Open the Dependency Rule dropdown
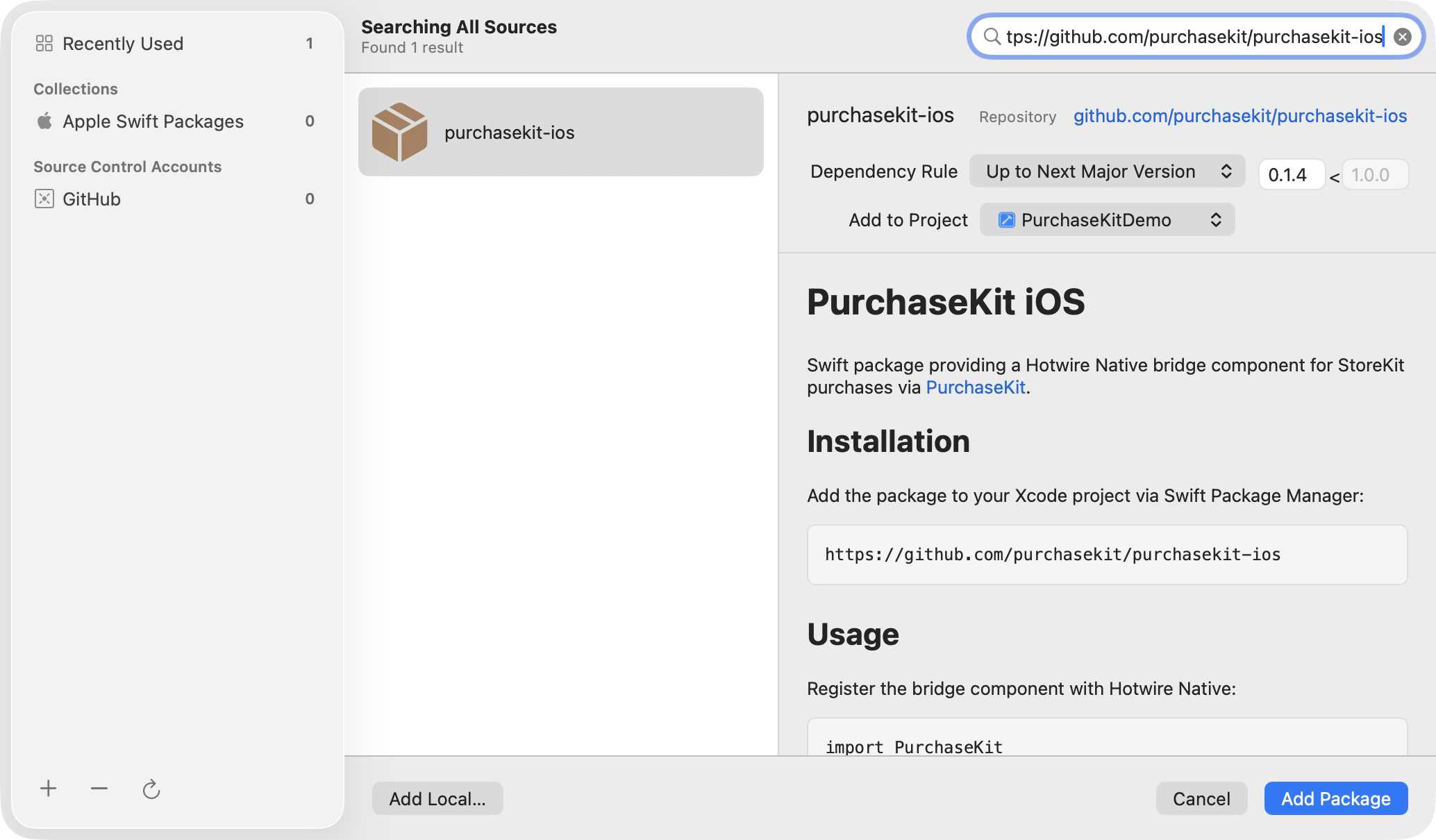Screen dimensions: 1436x840 pos(1107,171)
